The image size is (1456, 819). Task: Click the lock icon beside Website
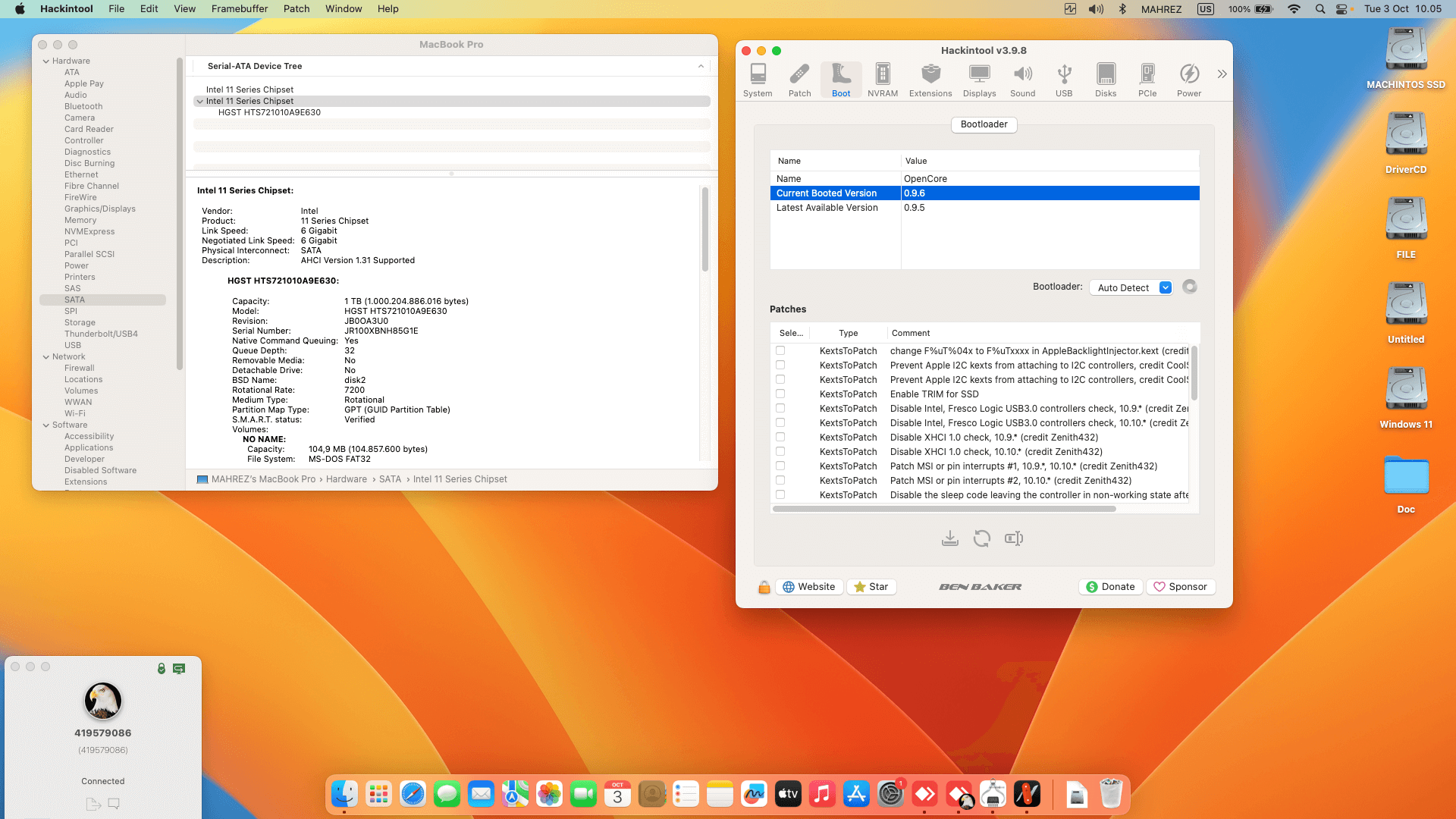tap(764, 587)
